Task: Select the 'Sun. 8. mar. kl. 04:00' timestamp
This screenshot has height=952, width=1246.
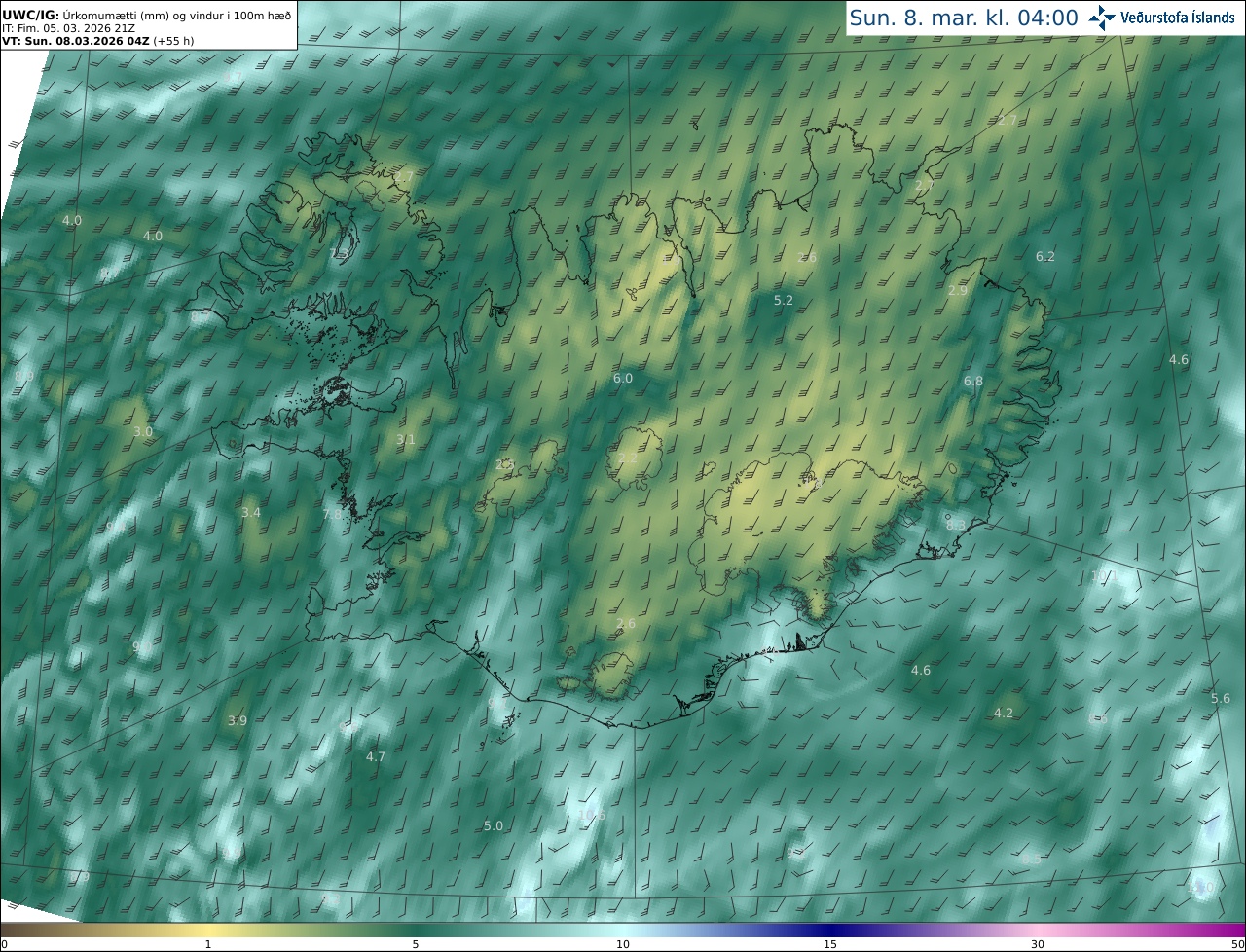Action: click(x=964, y=18)
